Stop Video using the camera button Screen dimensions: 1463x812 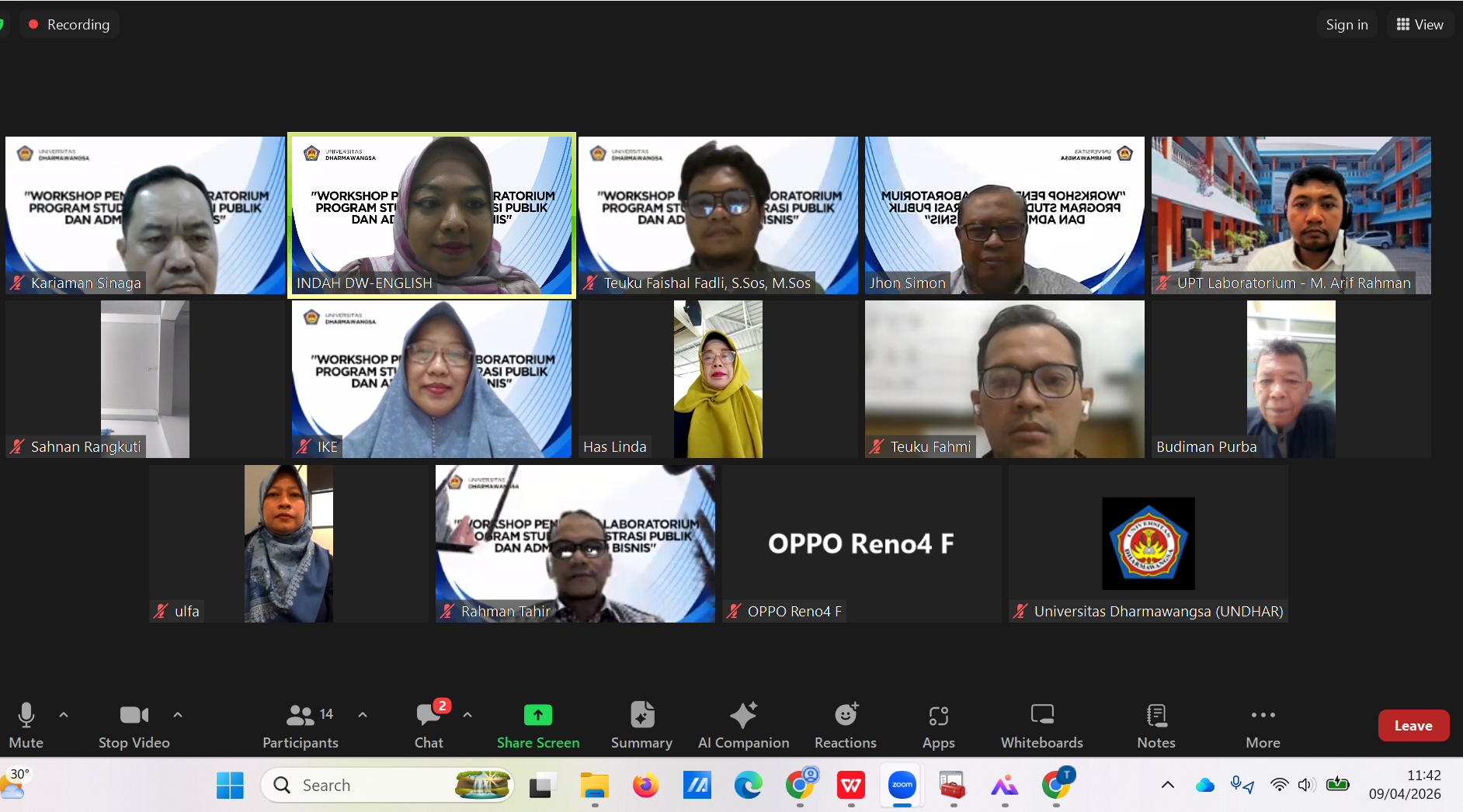point(134,725)
